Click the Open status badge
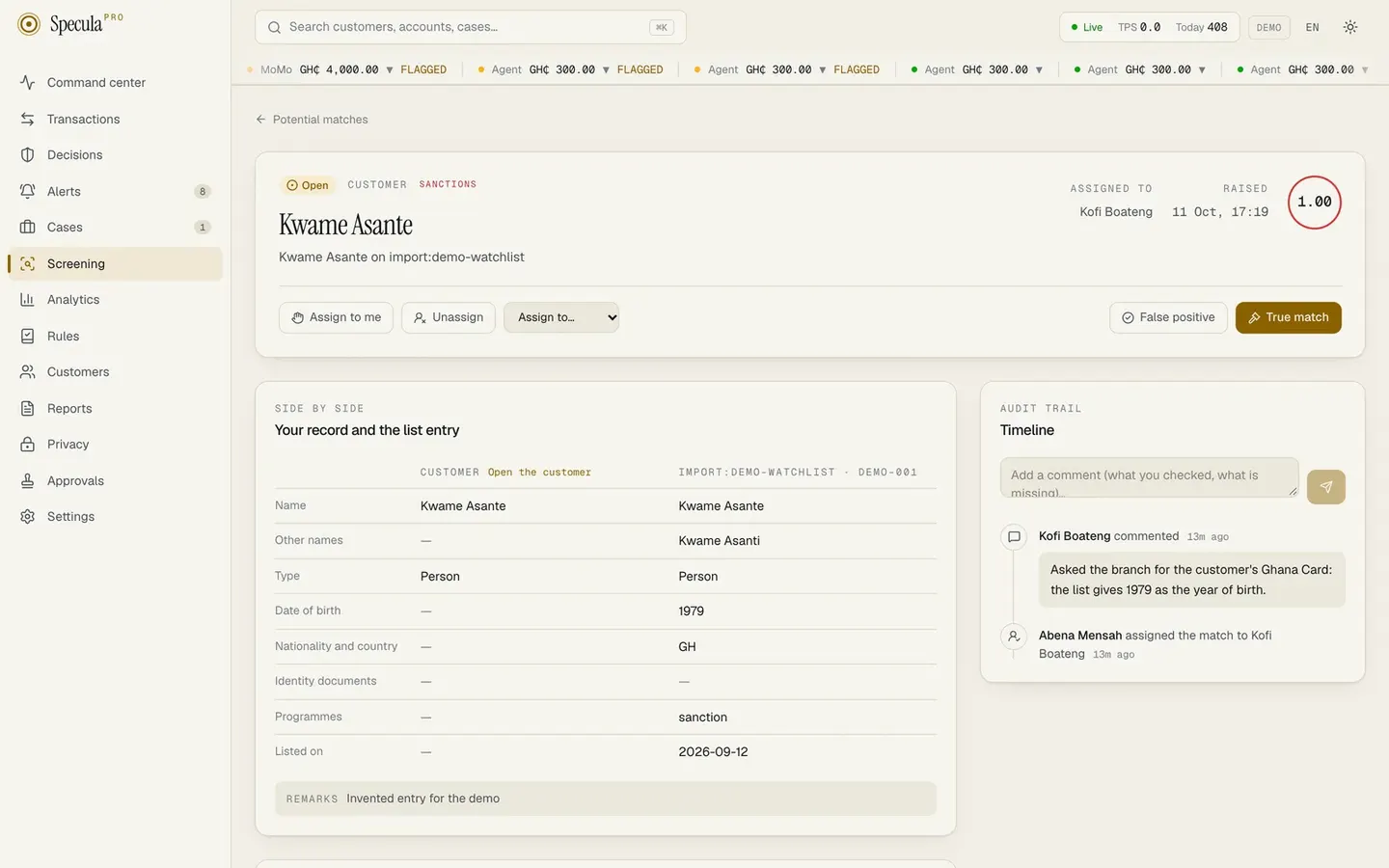 (308, 185)
